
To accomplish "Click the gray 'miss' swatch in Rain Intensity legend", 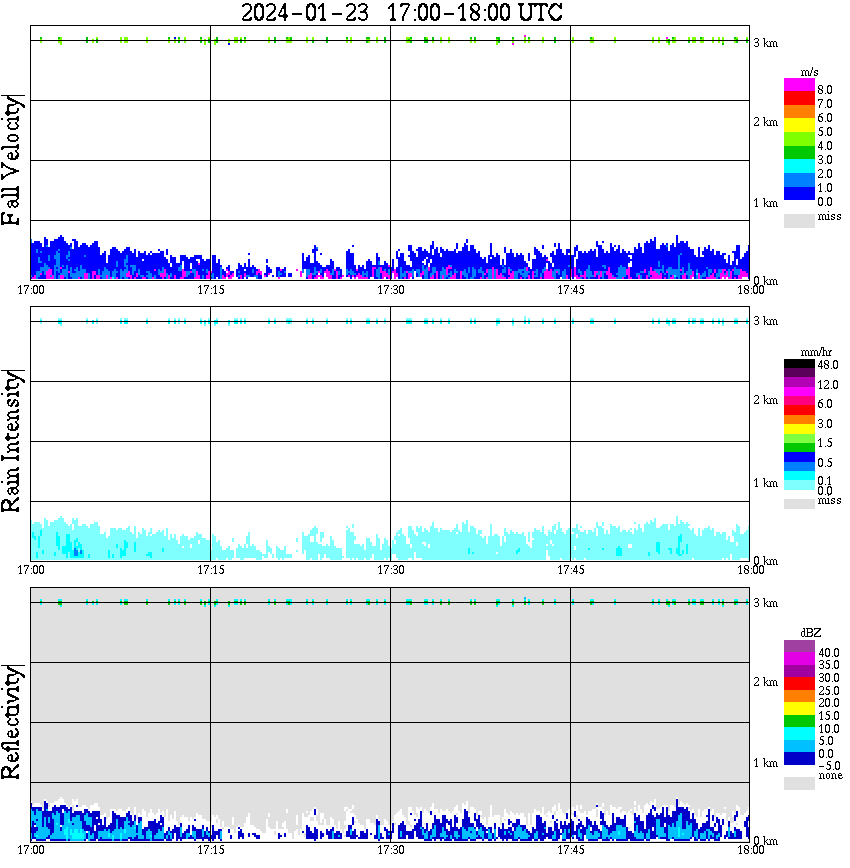I will [799, 504].
